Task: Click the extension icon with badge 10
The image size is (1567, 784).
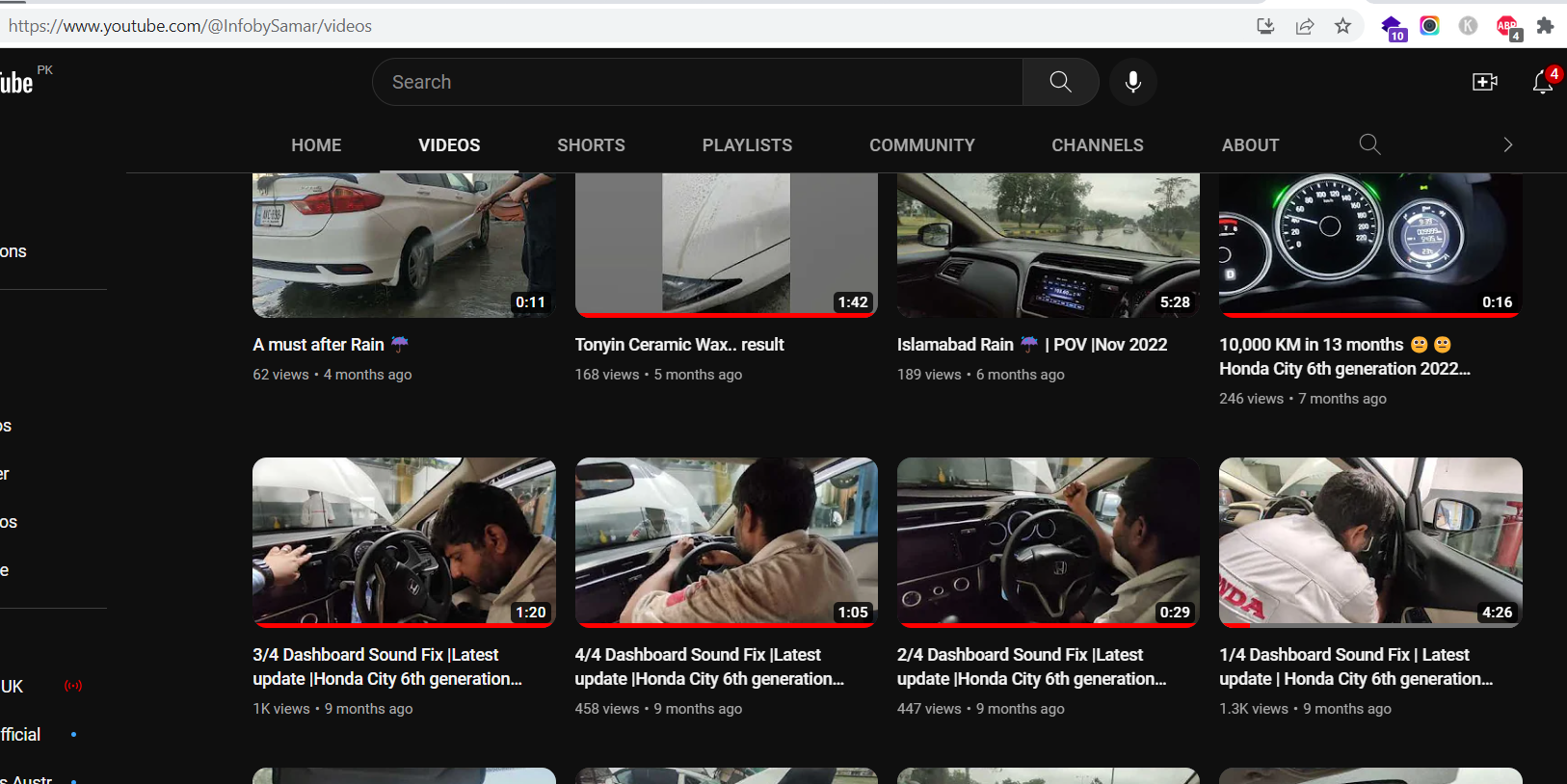Action: (1393, 28)
